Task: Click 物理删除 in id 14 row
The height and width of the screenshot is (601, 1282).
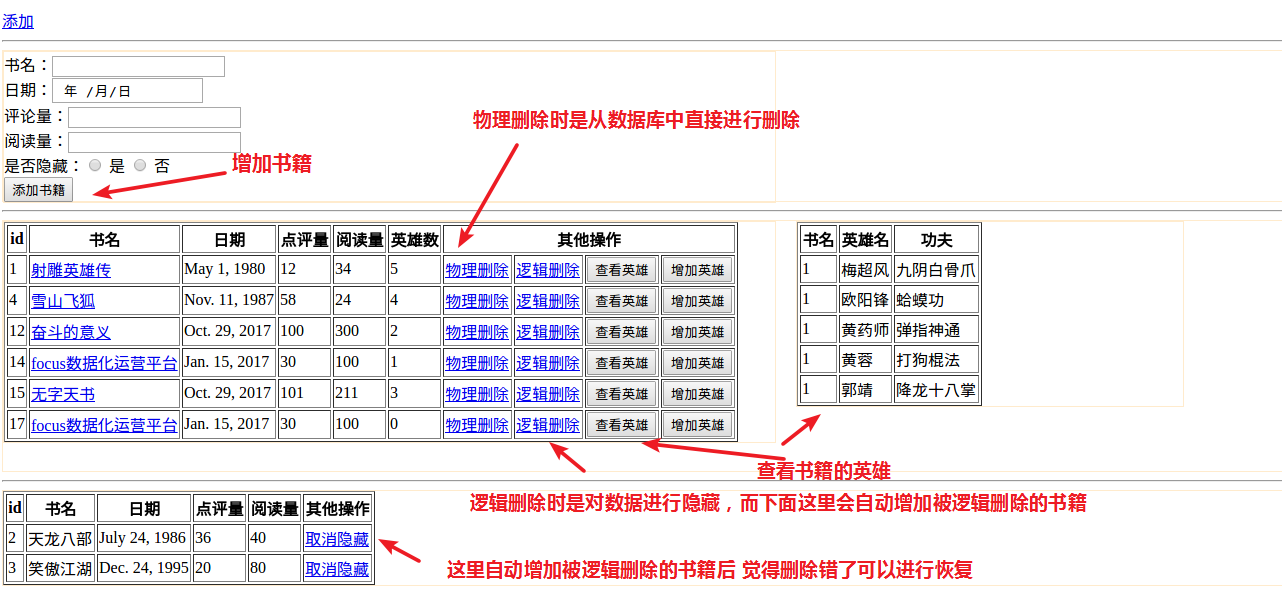Action: tap(477, 363)
